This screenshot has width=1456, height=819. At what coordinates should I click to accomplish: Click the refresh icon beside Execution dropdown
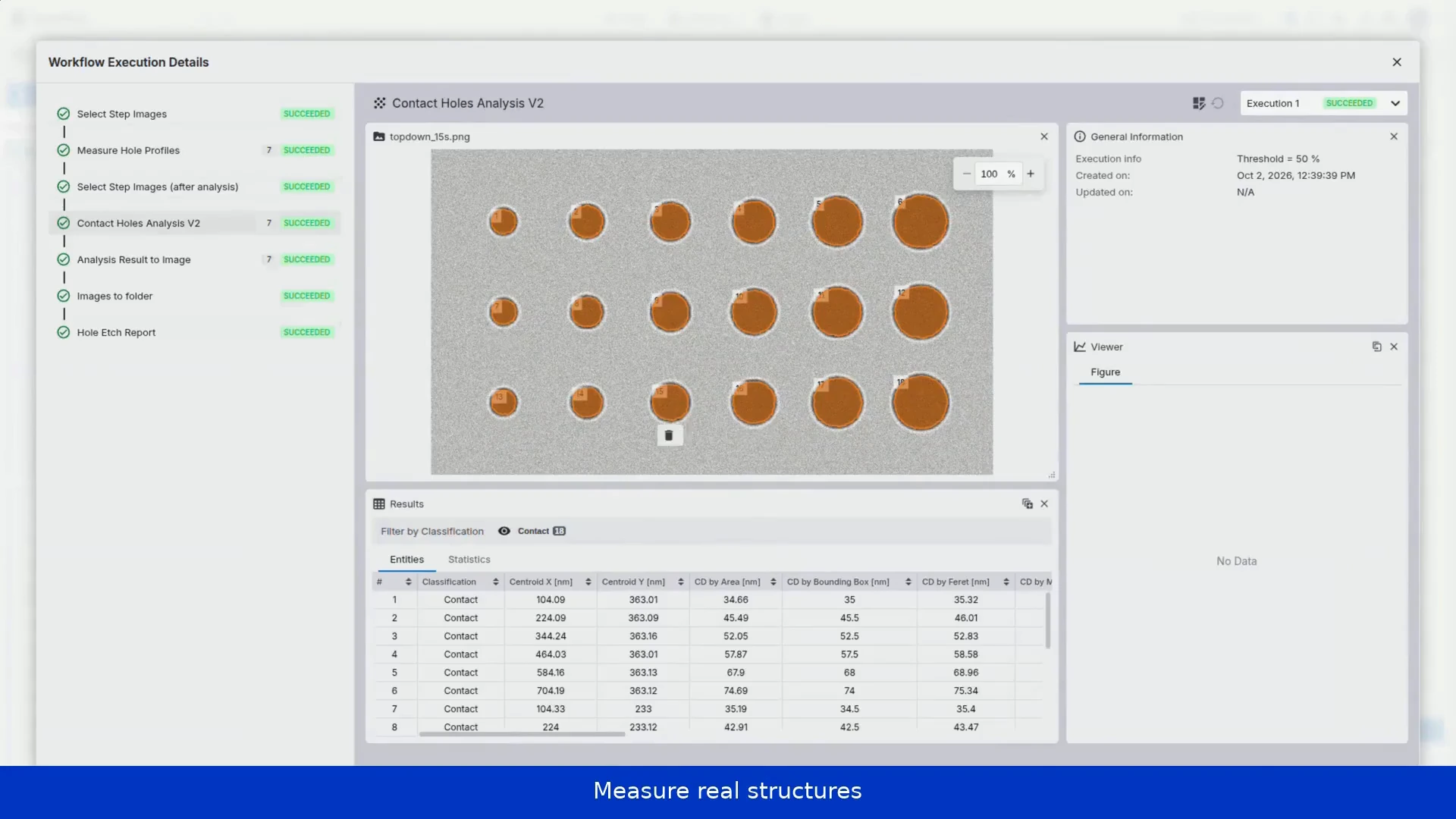(1218, 103)
